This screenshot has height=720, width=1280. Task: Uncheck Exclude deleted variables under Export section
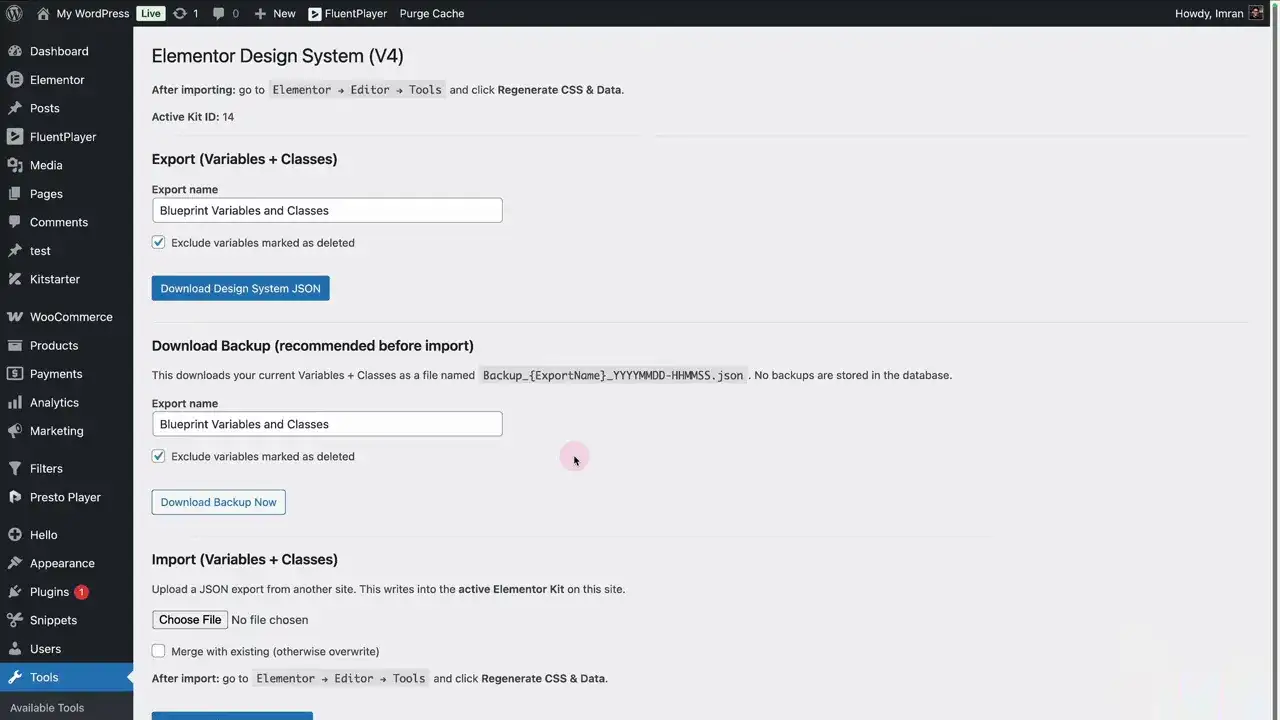158,242
